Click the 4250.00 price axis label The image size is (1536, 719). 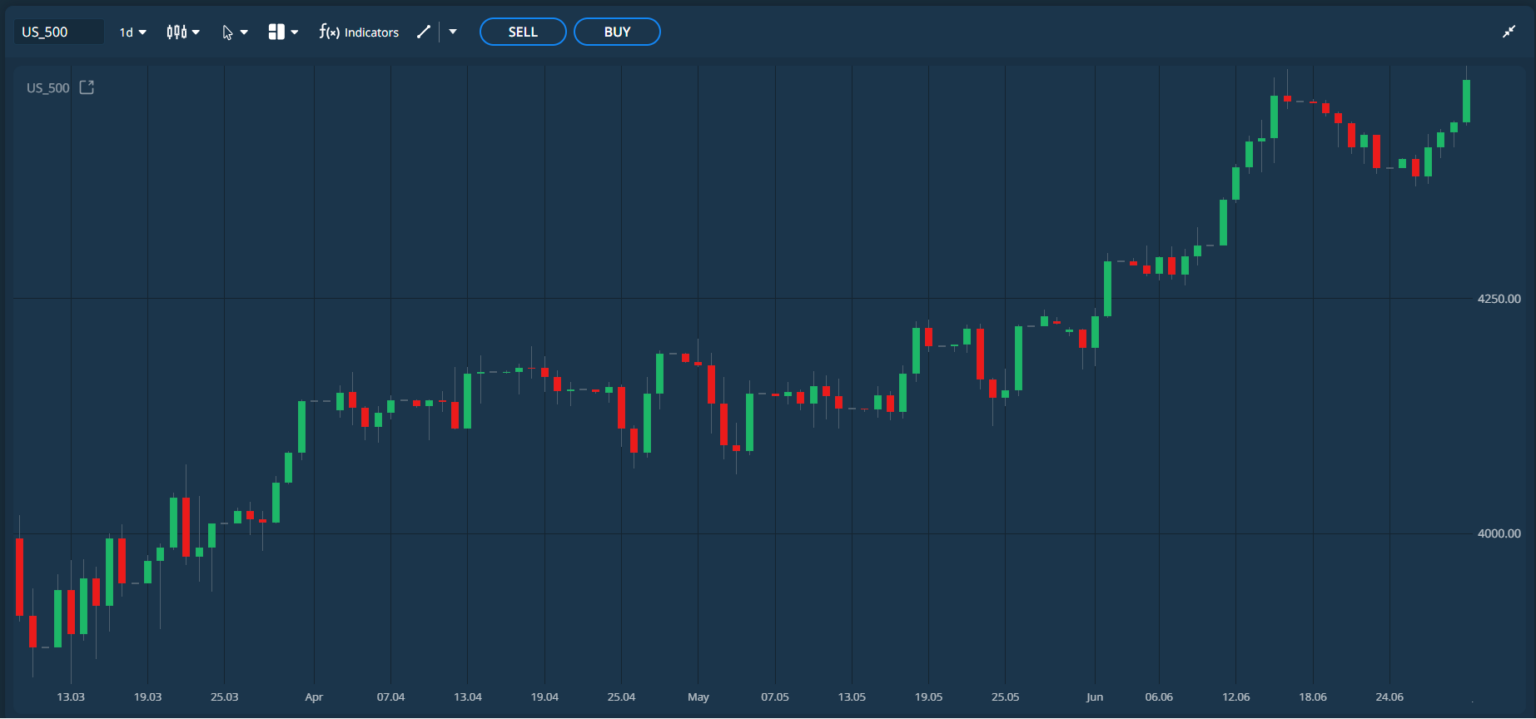click(1498, 298)
